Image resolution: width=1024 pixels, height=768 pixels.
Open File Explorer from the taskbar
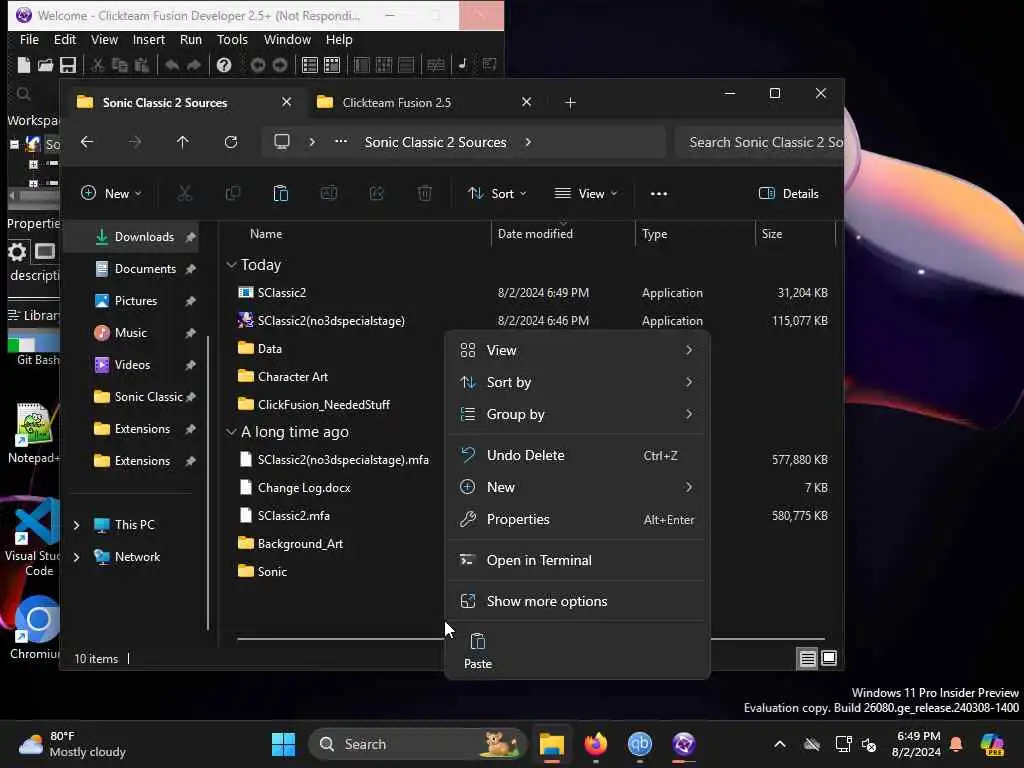tap(552, 744)
